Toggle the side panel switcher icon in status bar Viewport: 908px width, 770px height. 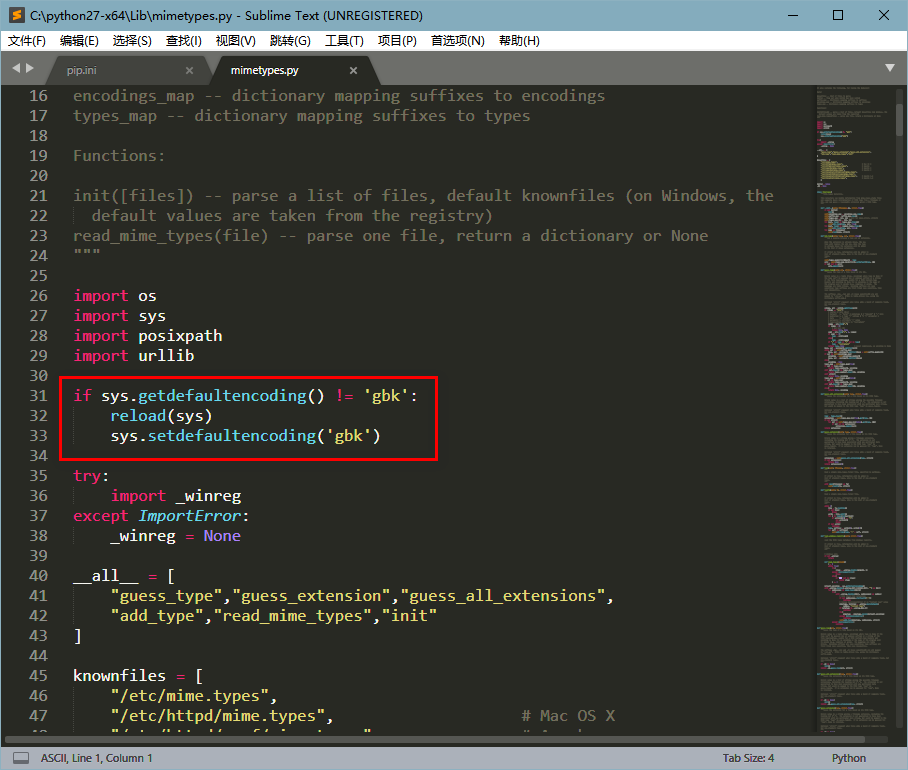point(21,758)
